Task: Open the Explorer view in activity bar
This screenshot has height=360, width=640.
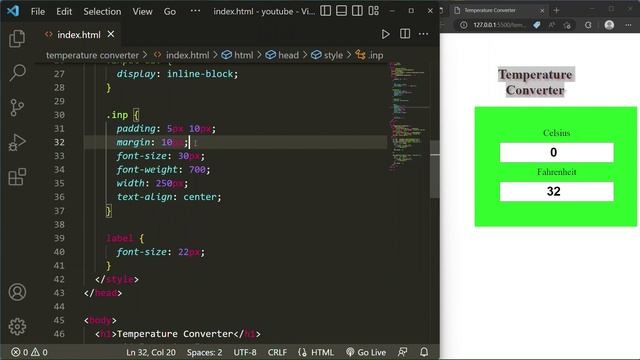Action: (17, 38)
